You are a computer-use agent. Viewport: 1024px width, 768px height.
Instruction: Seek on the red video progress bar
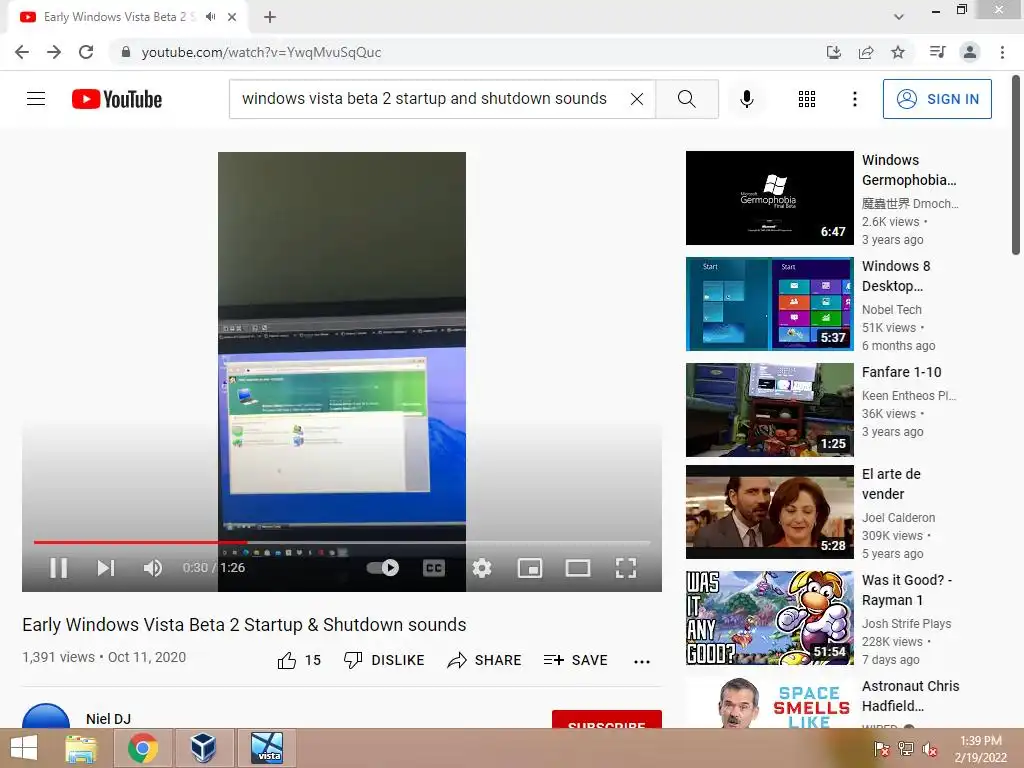[x=342, y=542]
